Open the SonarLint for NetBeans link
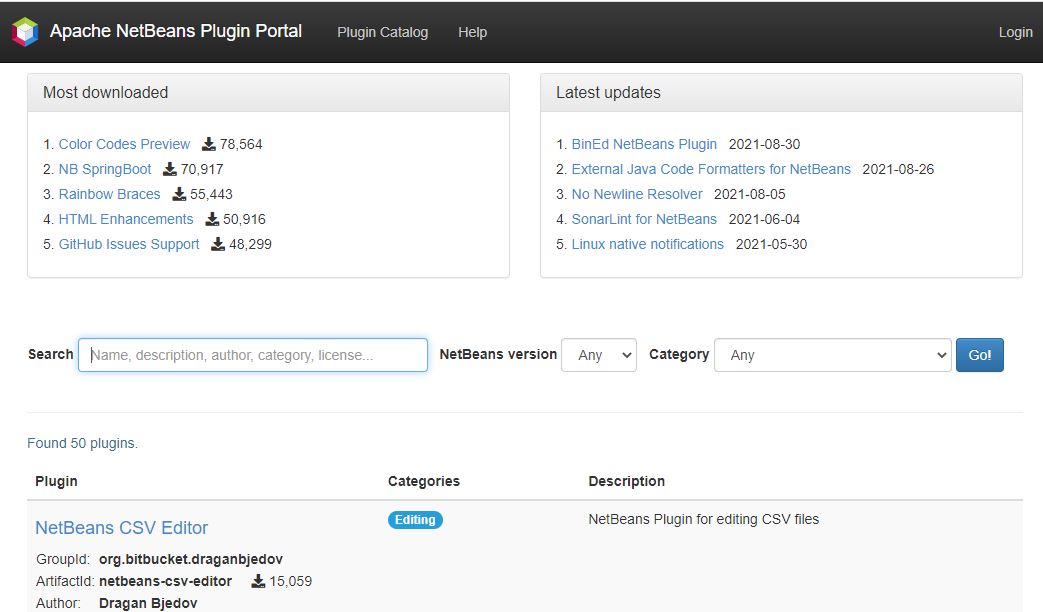This screenshot has height=612, width=1043. 644,218
